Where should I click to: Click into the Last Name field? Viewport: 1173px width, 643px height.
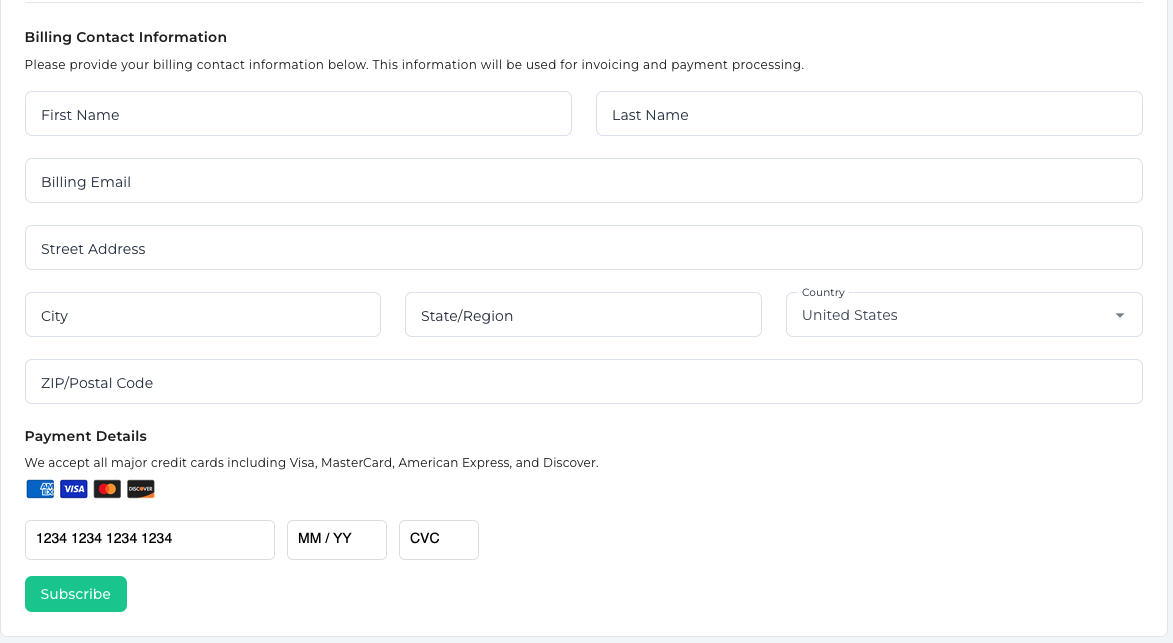[x=868, y=114]
